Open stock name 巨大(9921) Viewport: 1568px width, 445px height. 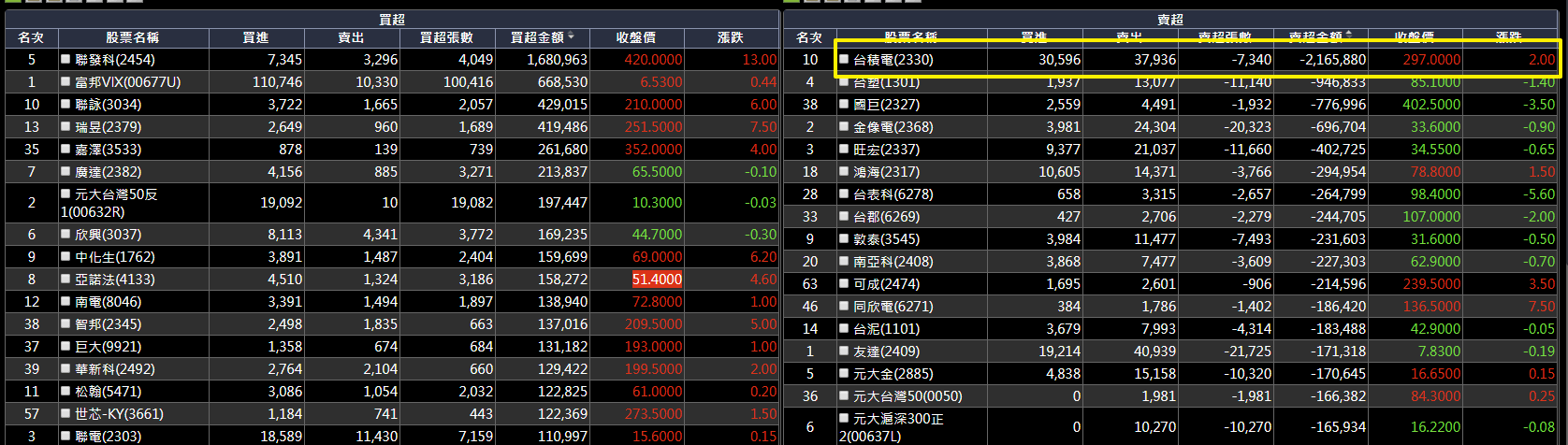coord(108,347)
